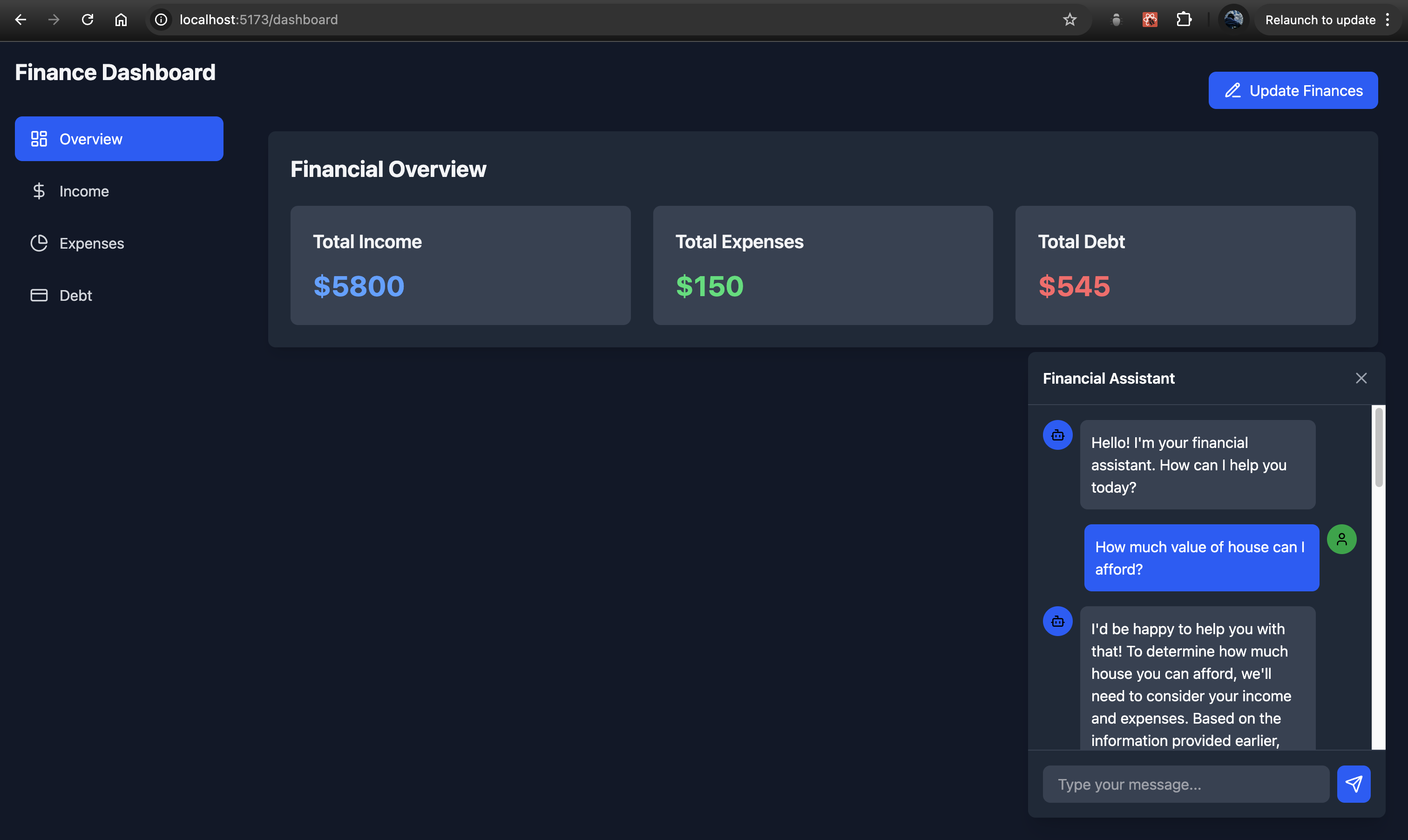View the site information icon in the address bar
1408x840 pixels.
161,20
